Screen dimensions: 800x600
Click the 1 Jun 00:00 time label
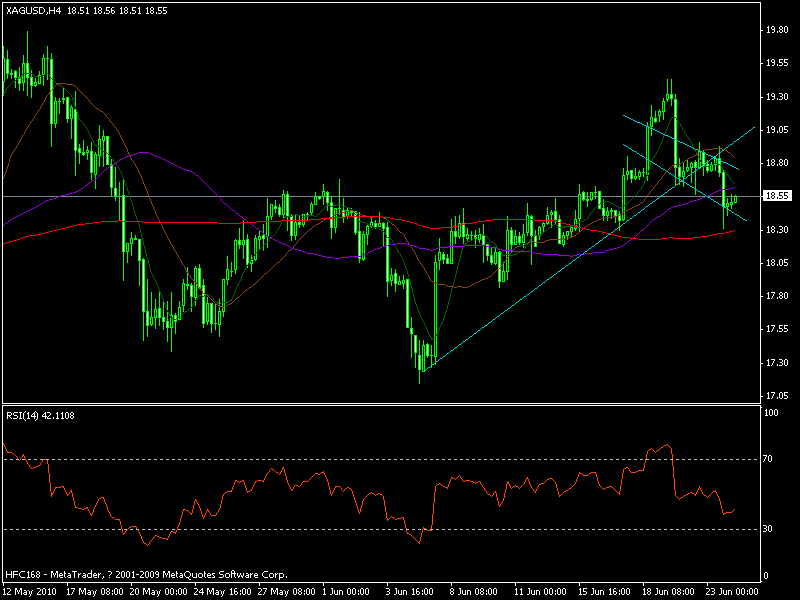[x=346, y=592]
